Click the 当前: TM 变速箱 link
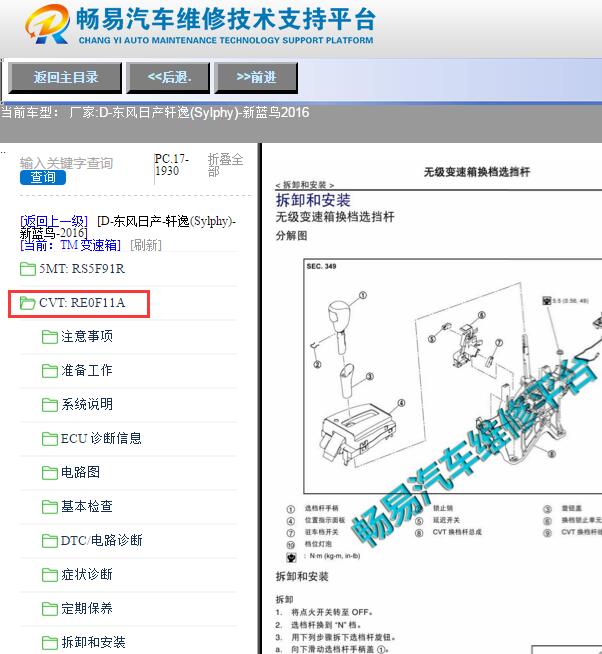 71,245
